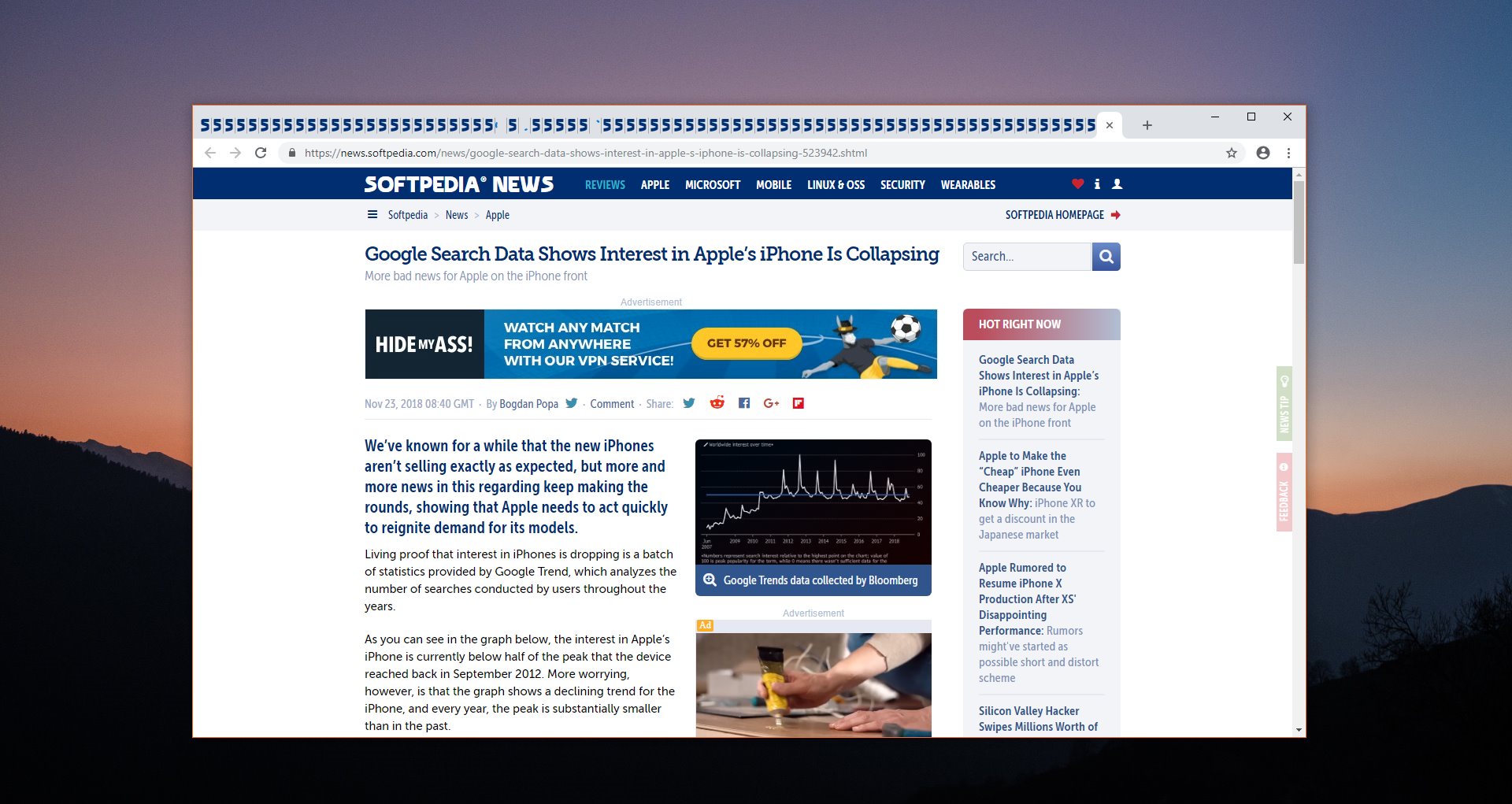Open the Linux & OSS navigation item
This screenshot has width=1512, height=804.
tap(836, 185)
